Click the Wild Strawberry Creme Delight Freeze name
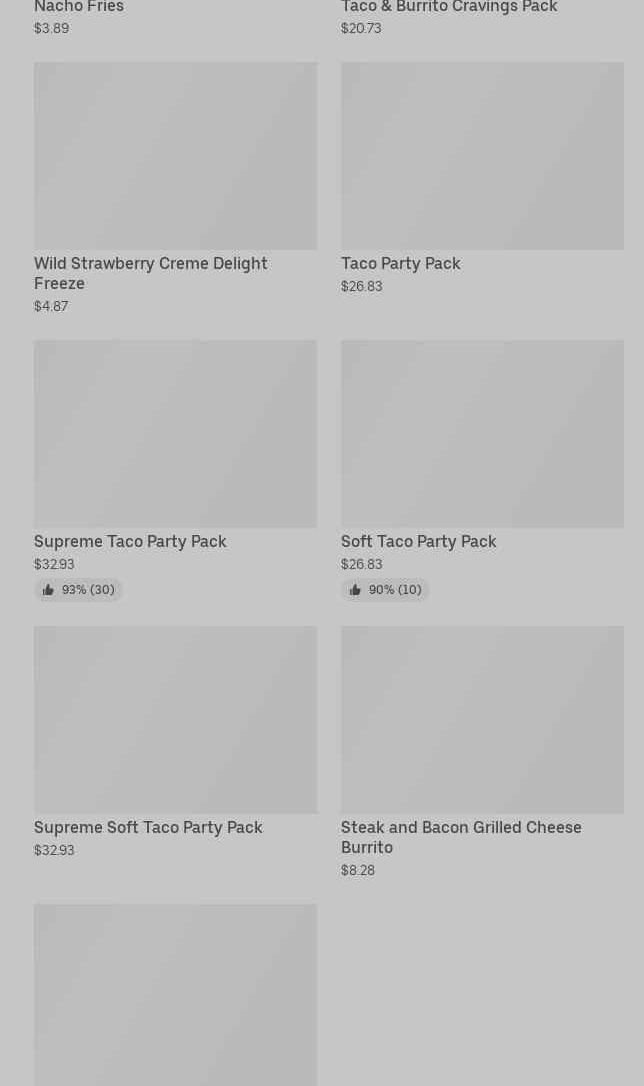Image resolution: width=644 pixels, height=1086 pixels. pyautogui.click(x=150, y=273)
